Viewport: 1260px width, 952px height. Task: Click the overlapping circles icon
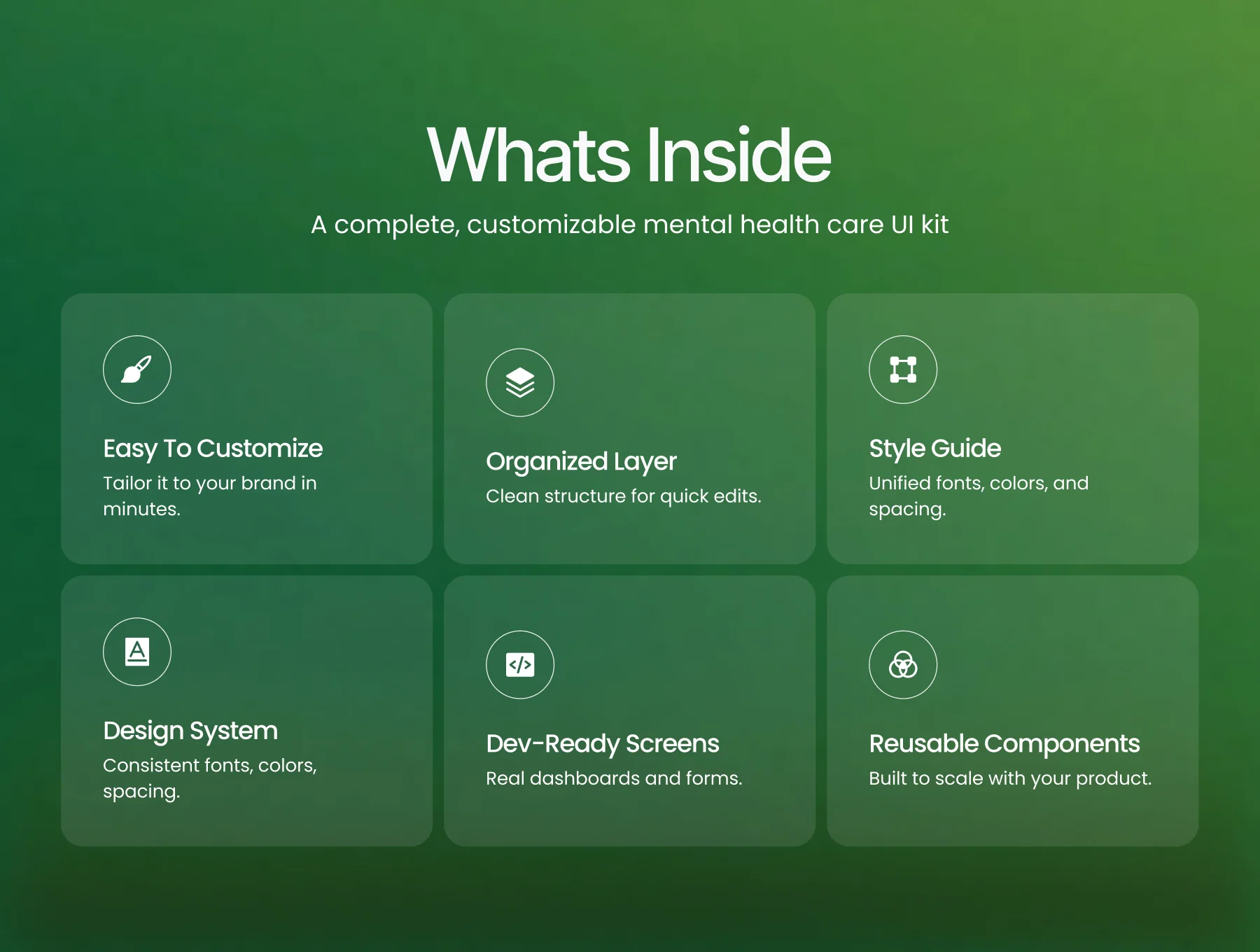pyautogui.click(x=903, y=665)
